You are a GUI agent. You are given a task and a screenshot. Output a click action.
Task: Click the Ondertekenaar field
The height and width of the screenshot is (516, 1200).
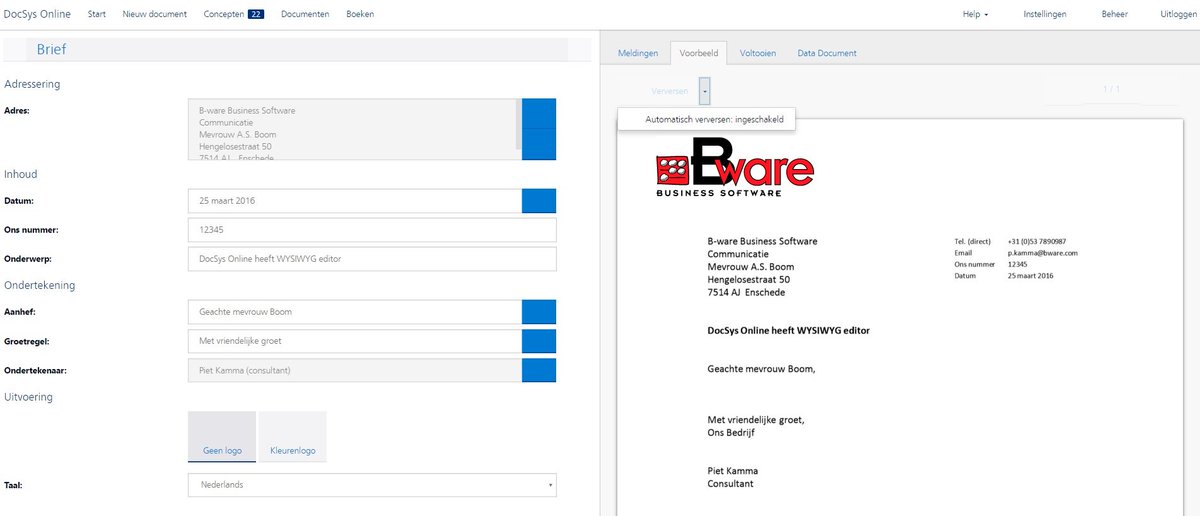coord(354,370)
